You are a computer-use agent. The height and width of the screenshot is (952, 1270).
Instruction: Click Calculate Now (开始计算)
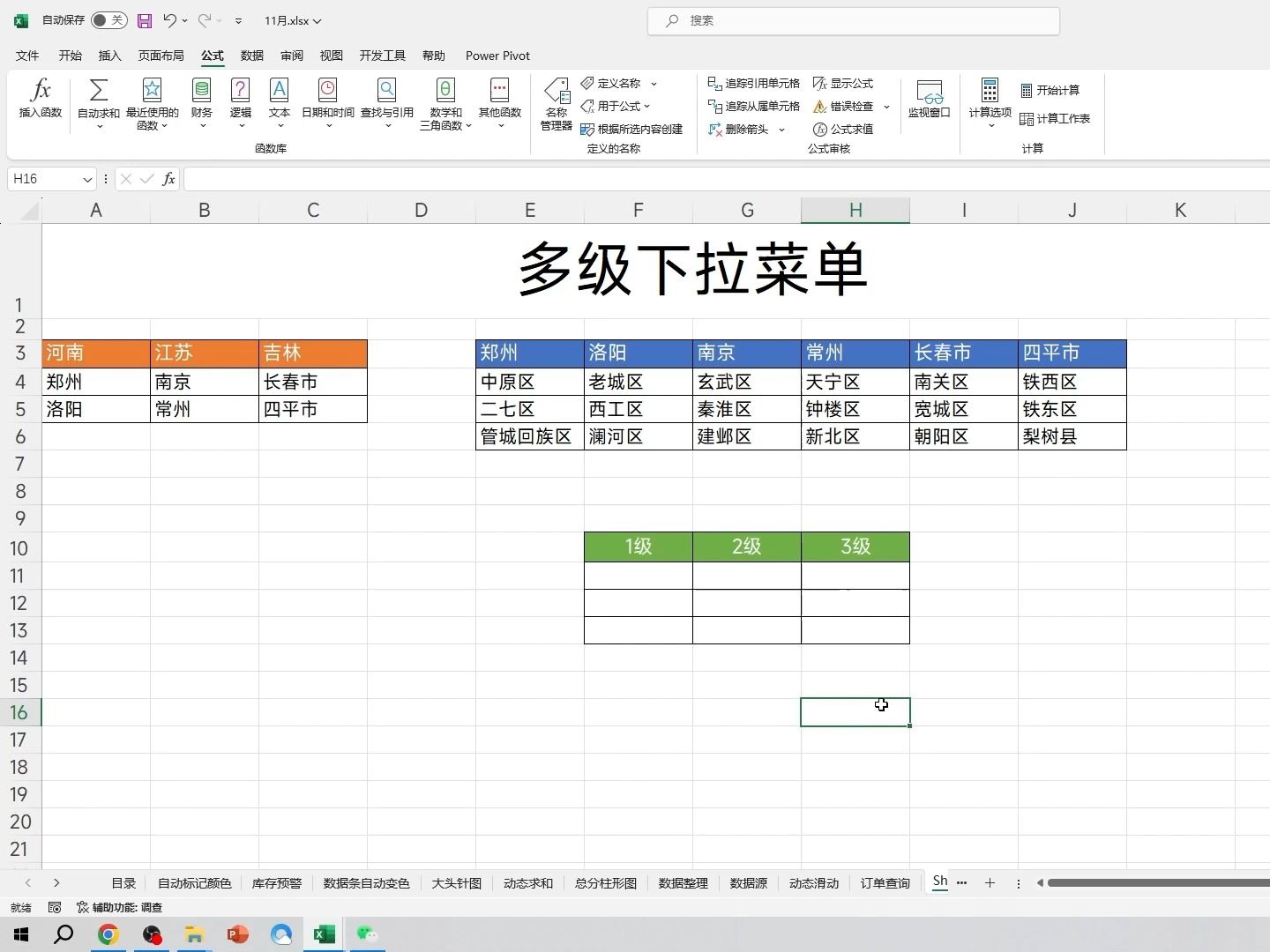click(1050, 90)
